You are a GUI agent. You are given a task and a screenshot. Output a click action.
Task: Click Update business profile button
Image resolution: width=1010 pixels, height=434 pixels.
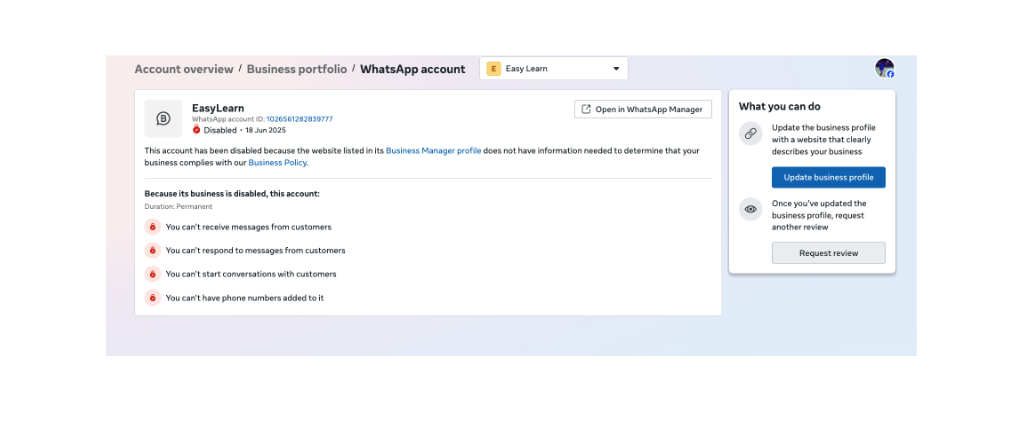click(828, 177)
